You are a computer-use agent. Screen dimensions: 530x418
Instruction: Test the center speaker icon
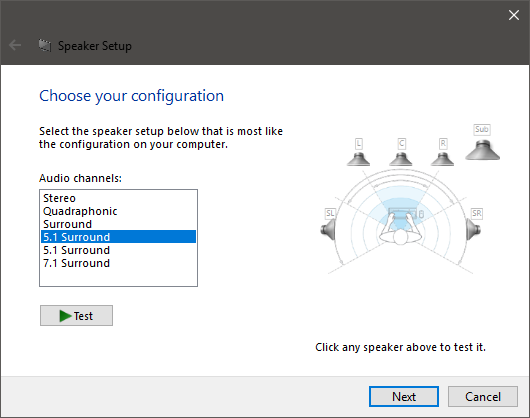tap(401, 158)
